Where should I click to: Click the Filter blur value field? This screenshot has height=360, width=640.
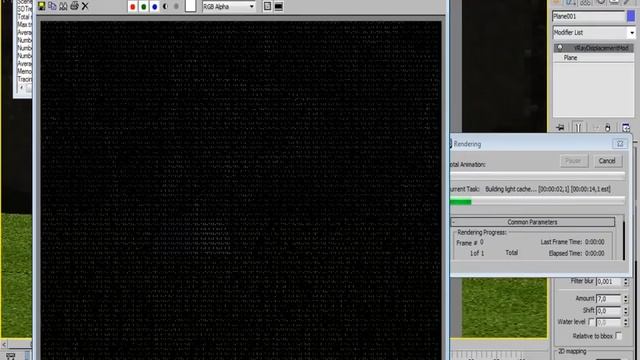pos(608,282)
